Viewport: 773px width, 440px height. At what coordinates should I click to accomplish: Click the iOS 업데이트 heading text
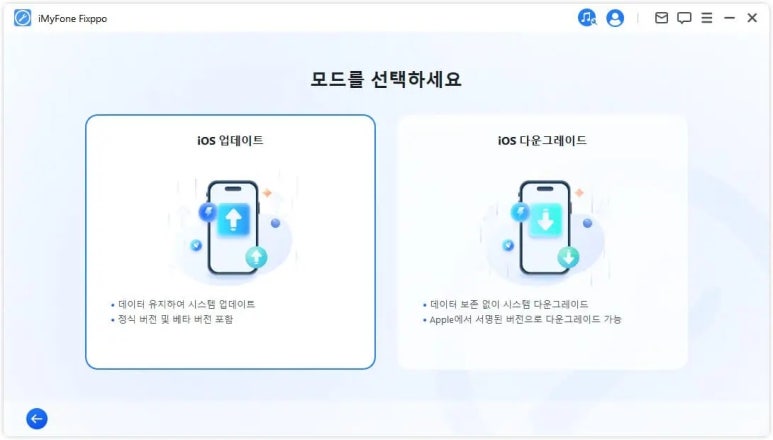click(230, 140)
